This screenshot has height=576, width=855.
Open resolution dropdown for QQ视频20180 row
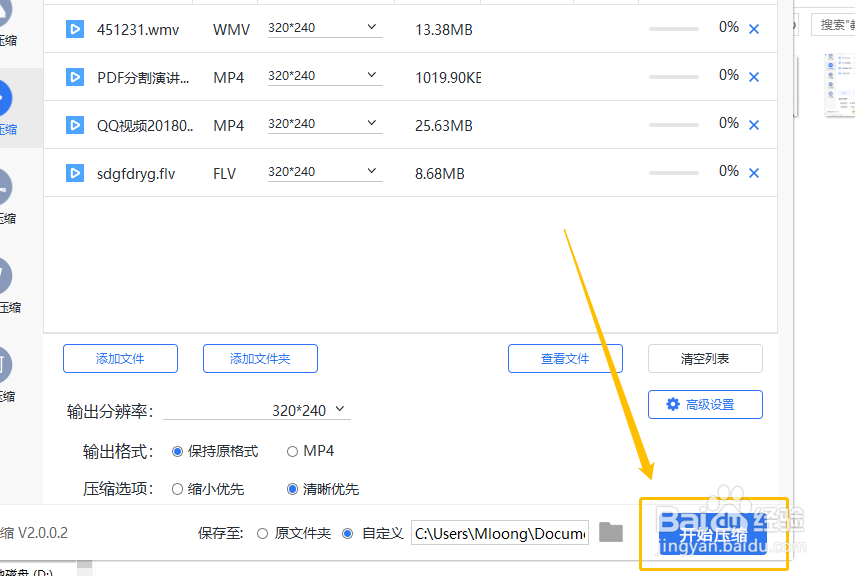pyautogui.click(x=325, y=124)
